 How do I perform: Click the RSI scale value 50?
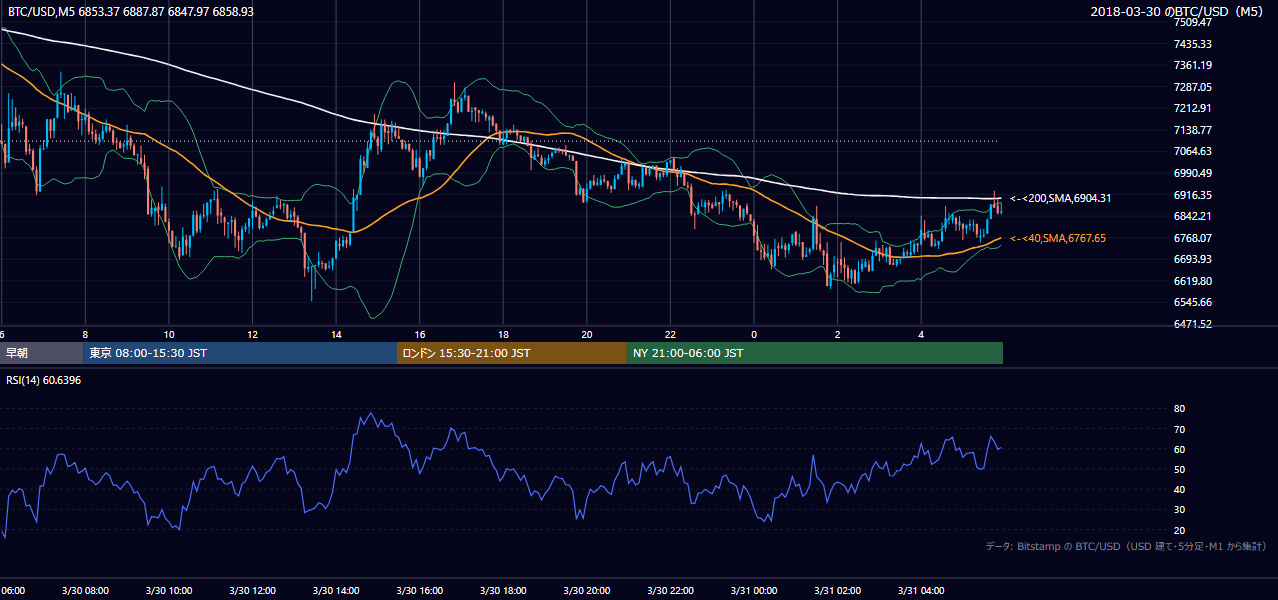click(x=1179, y=469)
